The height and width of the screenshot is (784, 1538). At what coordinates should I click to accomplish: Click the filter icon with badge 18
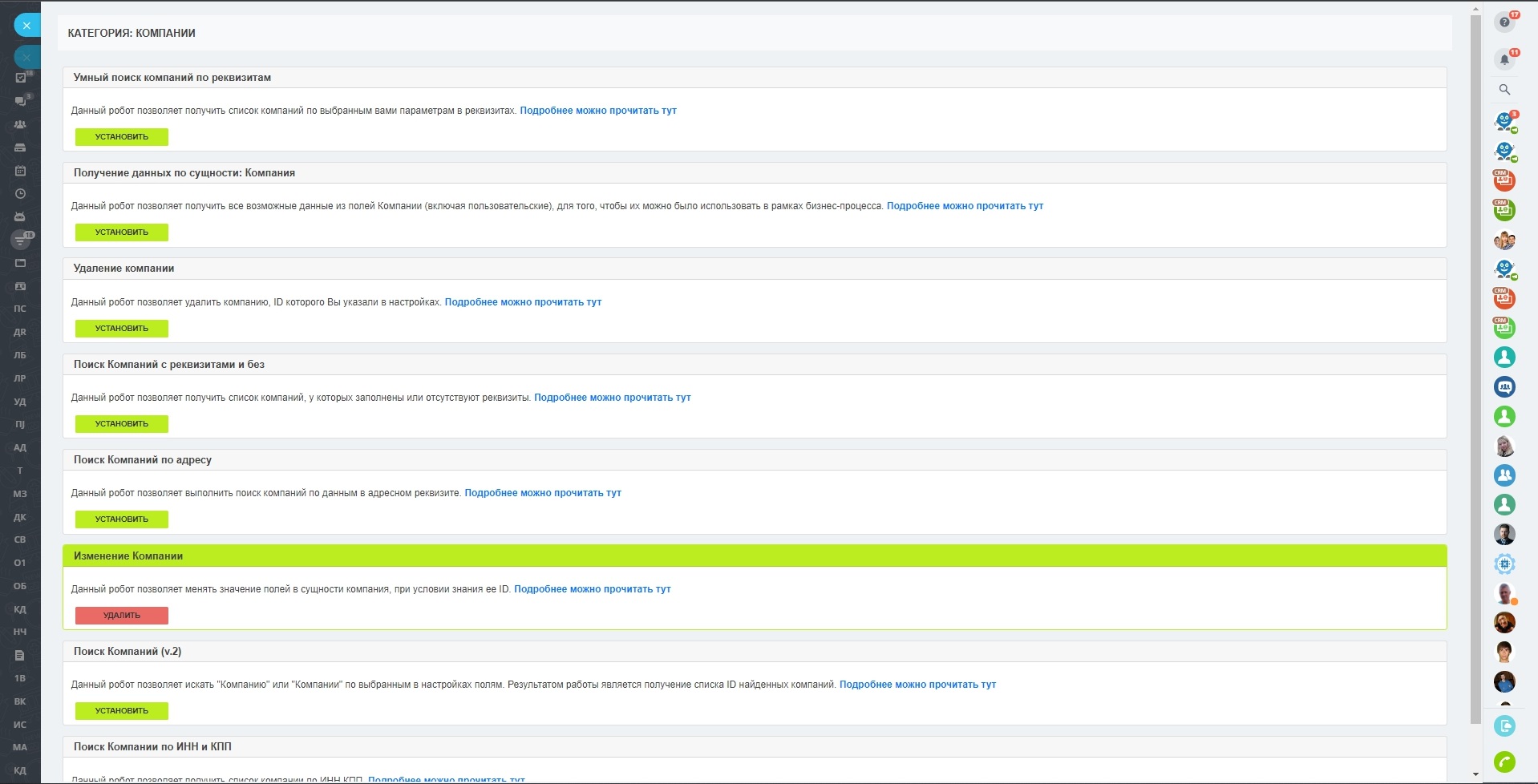coord(21,240)
